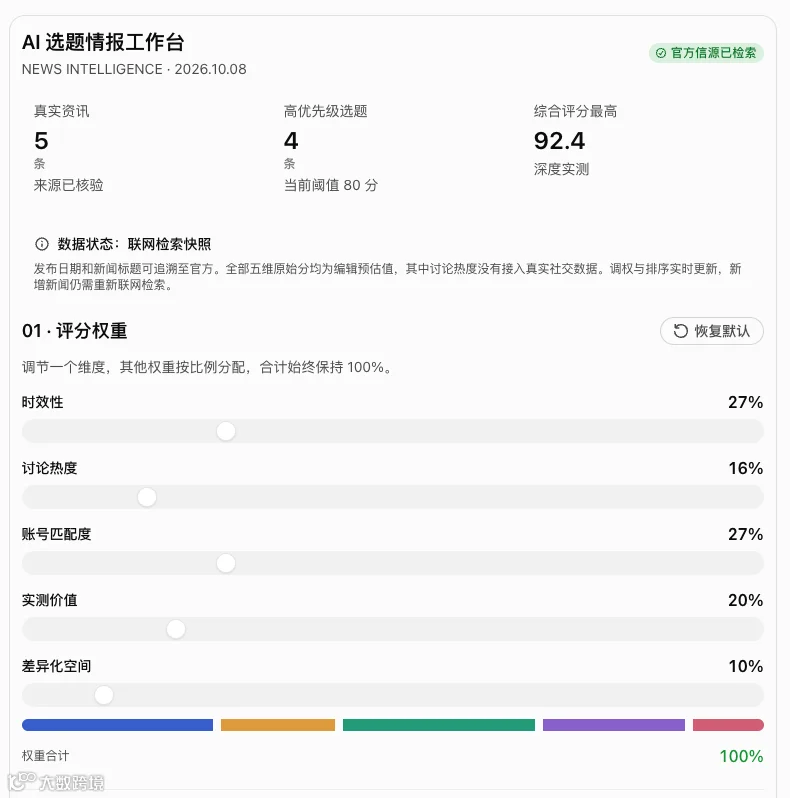790x798 pixels.
Task: Click the 讨论热度 dimension label
Action: pos(49,468)
